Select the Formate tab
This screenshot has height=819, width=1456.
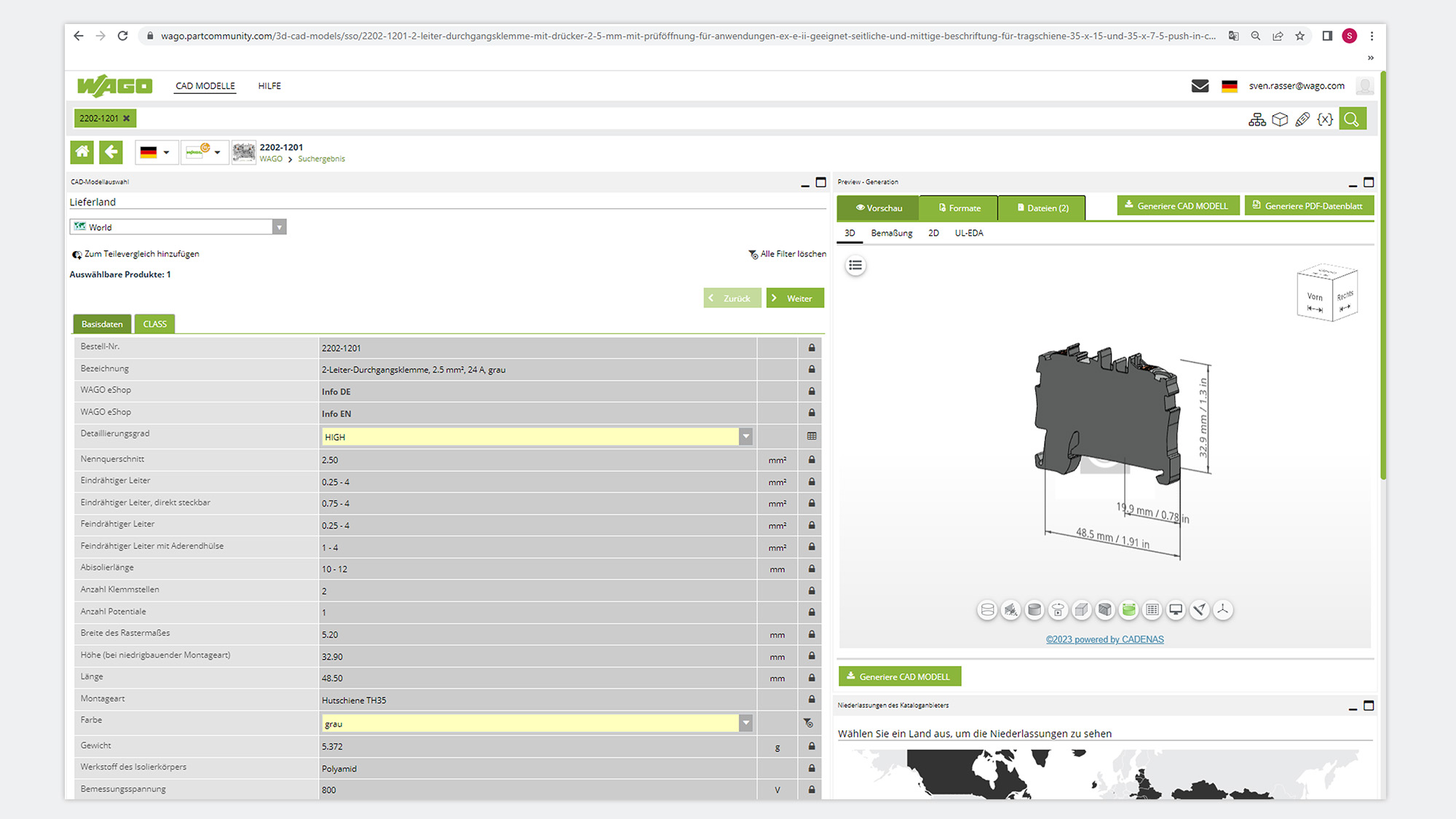(959, 207)
